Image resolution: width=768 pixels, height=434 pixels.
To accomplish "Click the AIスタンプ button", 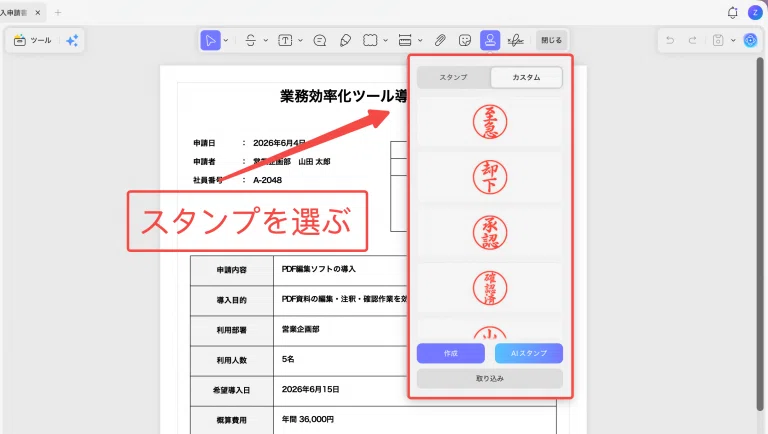I will [x=529, y=353].
